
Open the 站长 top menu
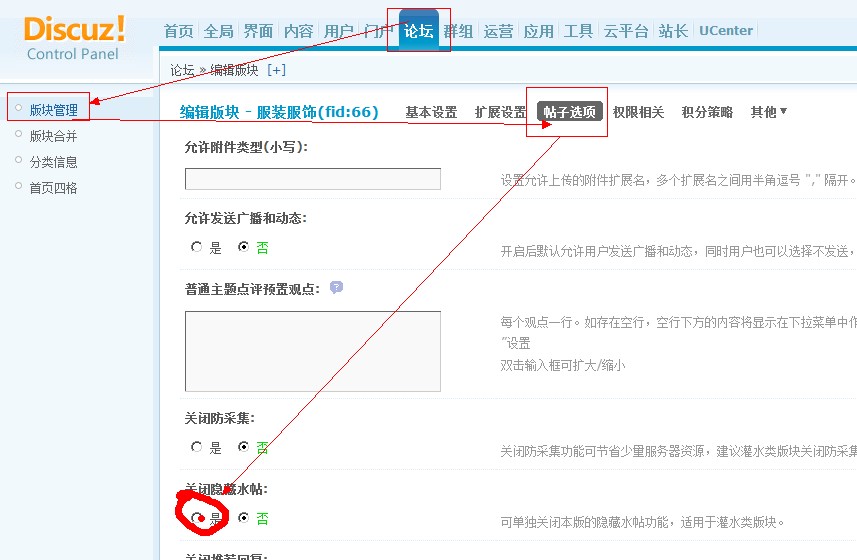pos(673,31)
